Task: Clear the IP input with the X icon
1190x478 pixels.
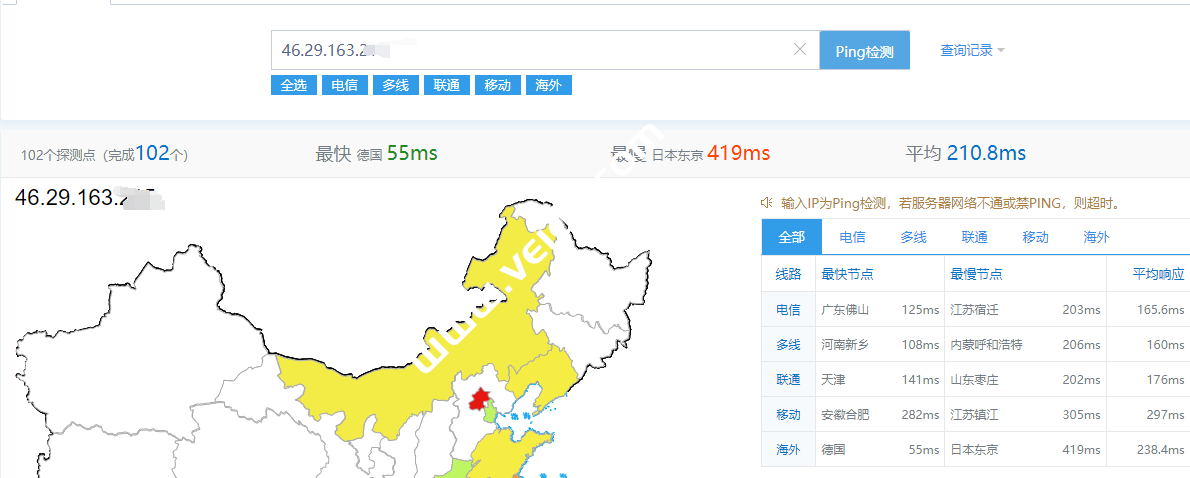Action: 800,49
